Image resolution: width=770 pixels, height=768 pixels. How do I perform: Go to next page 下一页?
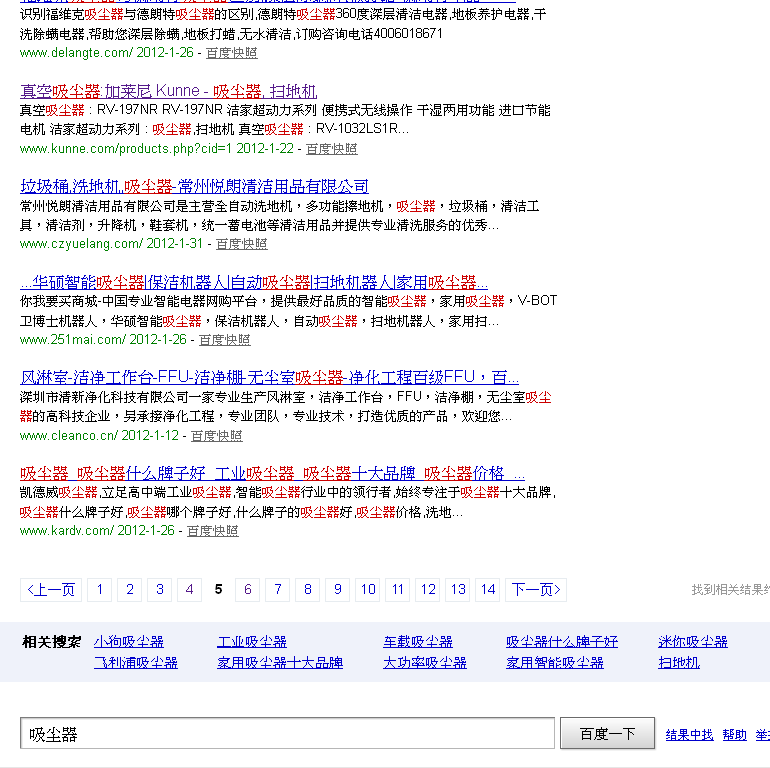coord(536,590)
